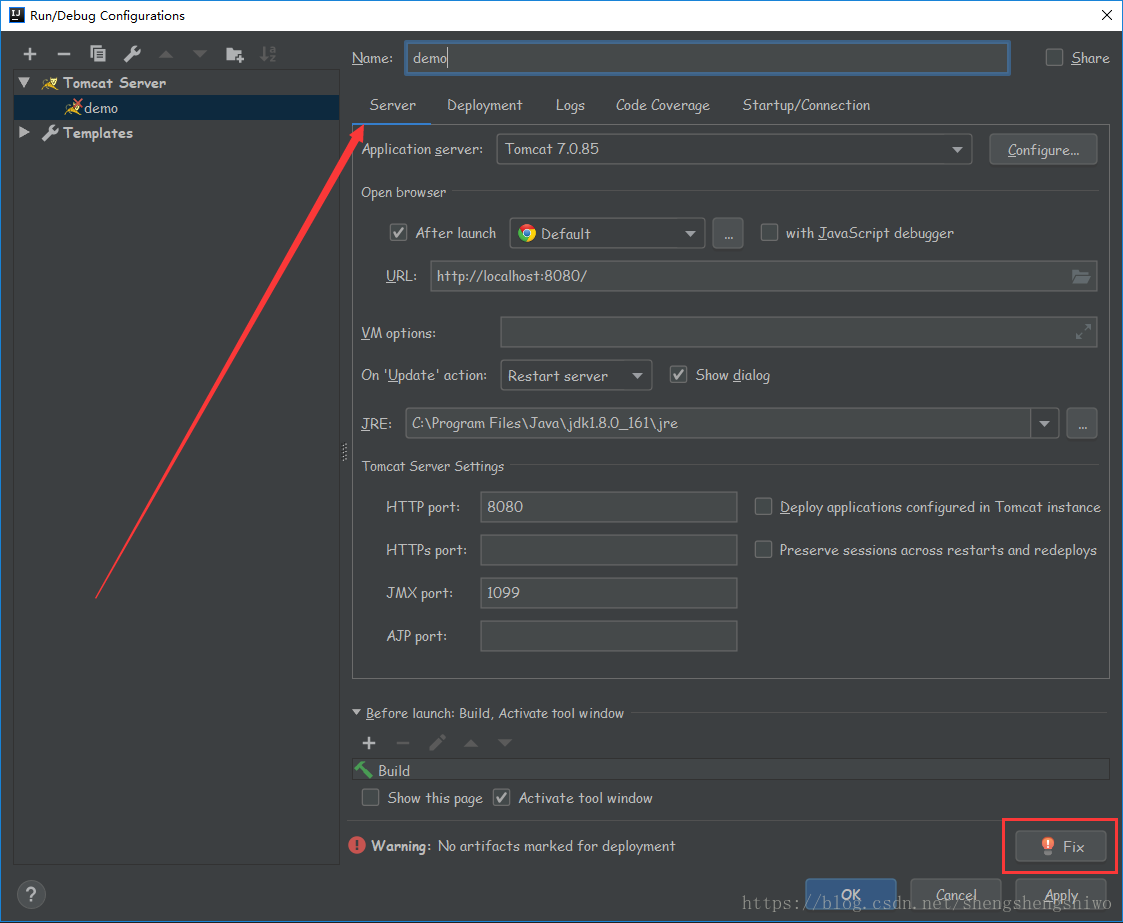
Task: Add a Before launch task
Action: [x=369, y=743]
